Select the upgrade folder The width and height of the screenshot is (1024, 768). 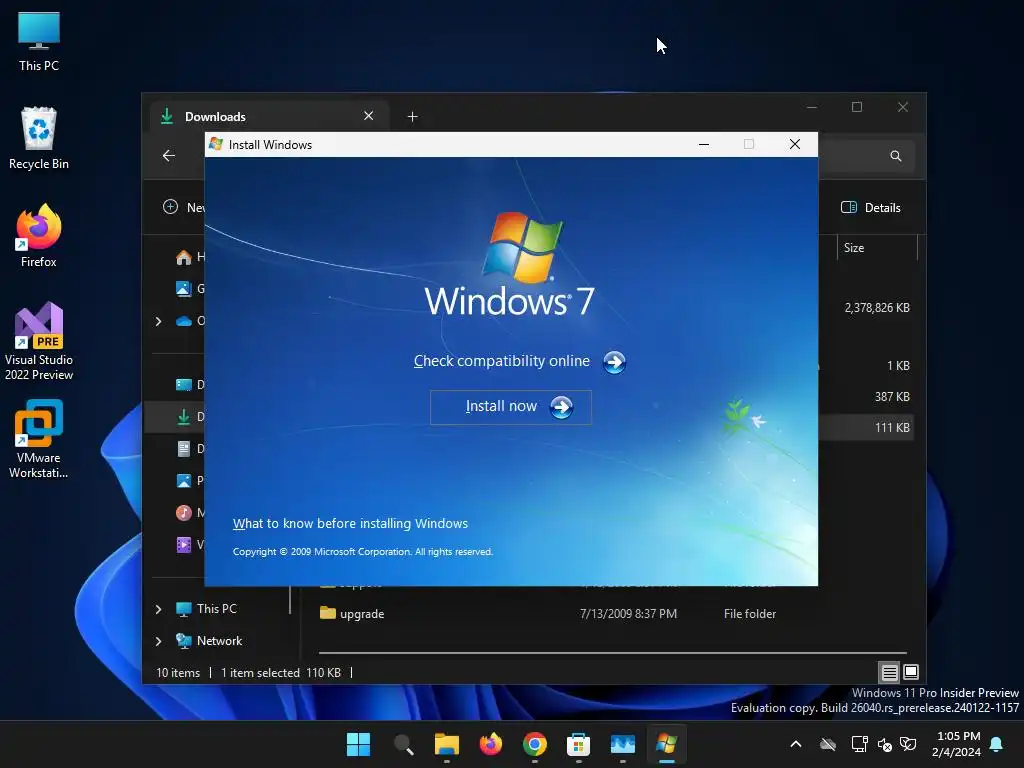tap(352, 613)
